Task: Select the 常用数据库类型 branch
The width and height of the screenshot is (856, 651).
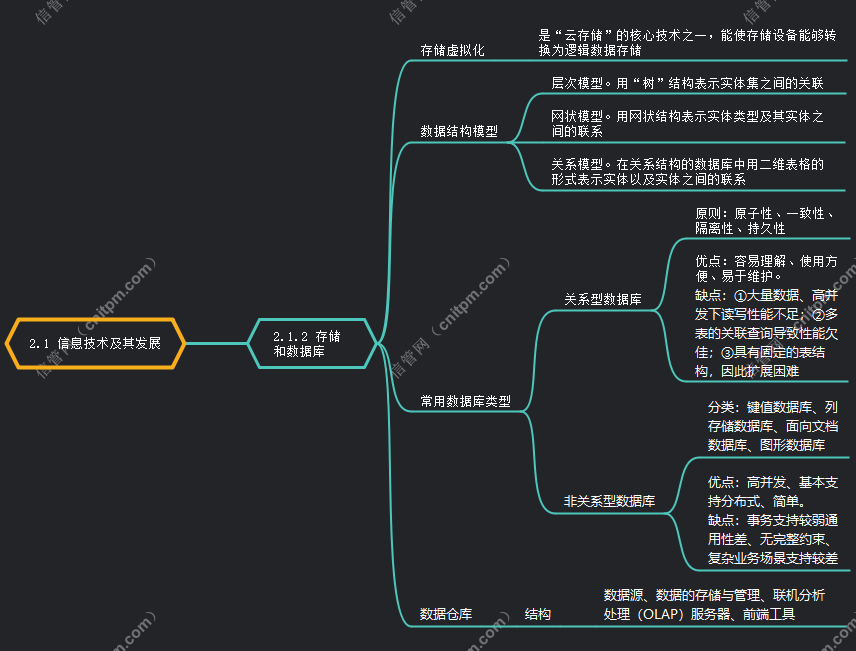Action: click(465, 401)
